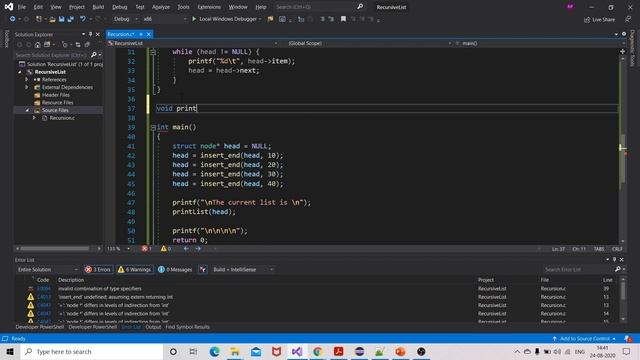Collapse the while loop code block
640x360 pixels.
(x=153, y=52)
